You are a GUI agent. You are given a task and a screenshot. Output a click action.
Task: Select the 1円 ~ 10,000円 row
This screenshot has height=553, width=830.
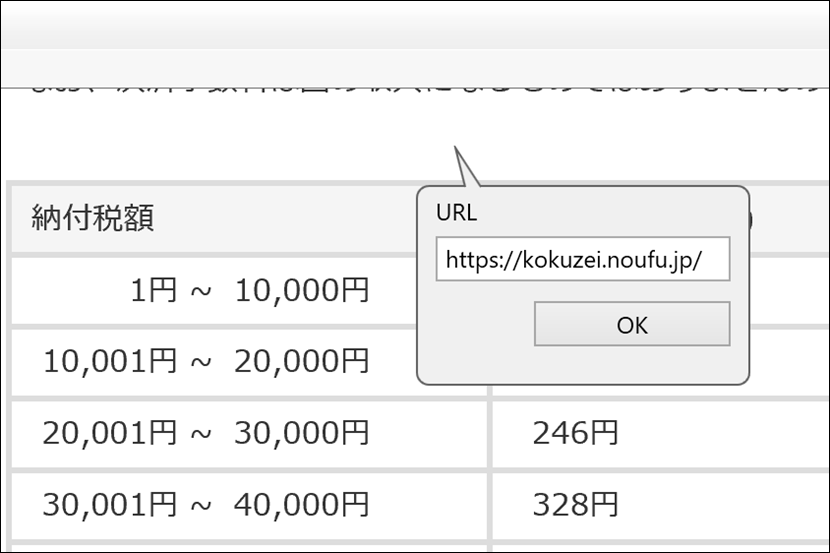(x=249, y=291)
